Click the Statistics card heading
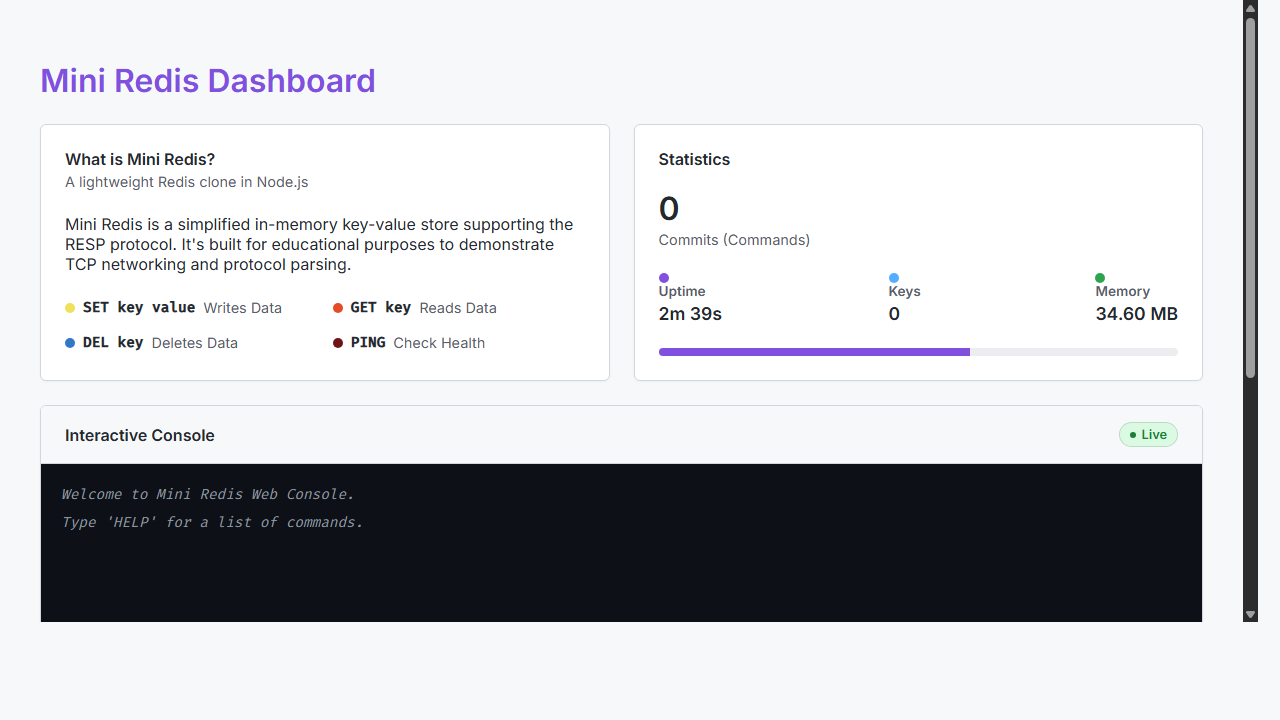This screenshot has height=720, width=1280. click(694, 159)
